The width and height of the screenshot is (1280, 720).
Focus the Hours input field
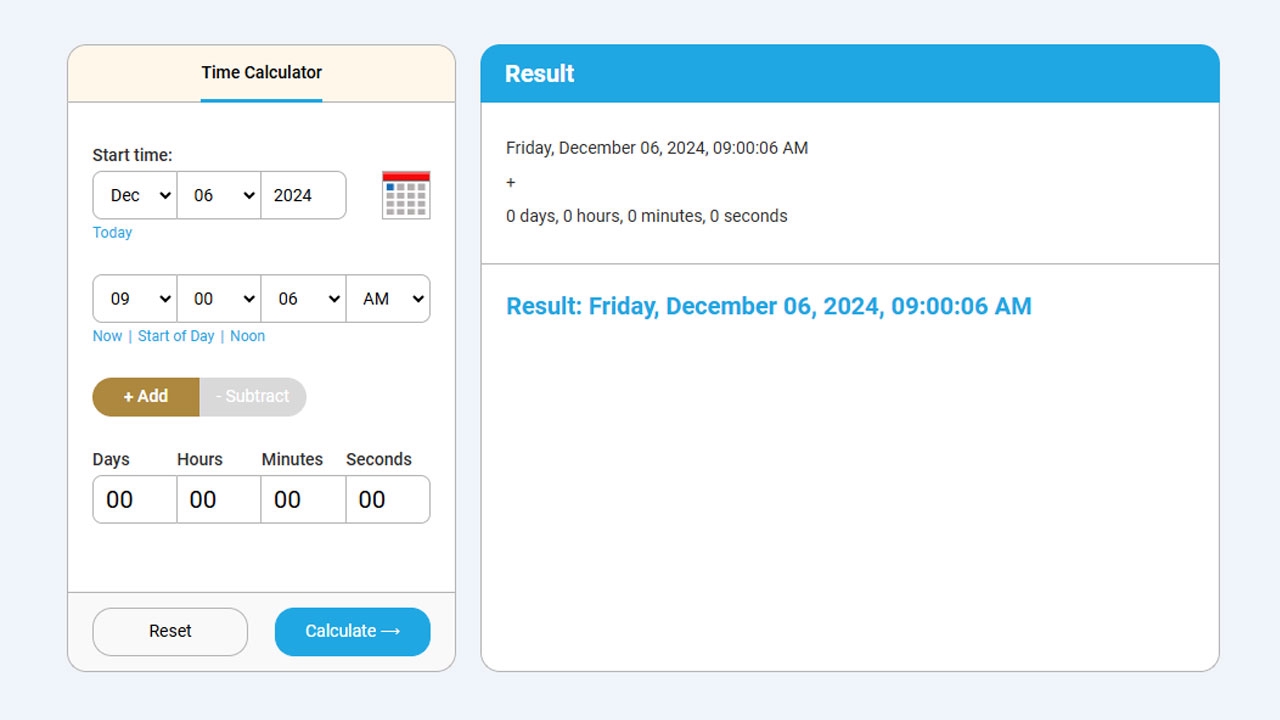coord(219,499)
